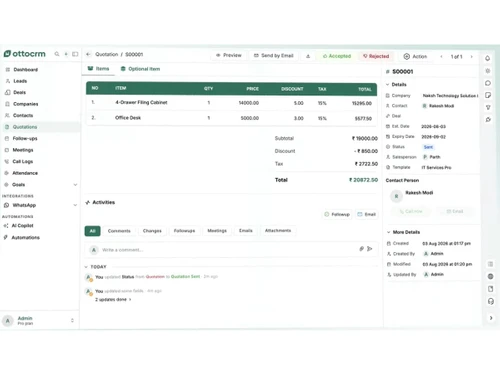Screen dimensions: 500x375
Task: Open Follow-ups in the sidebar
Action: [x=25, y=138]
